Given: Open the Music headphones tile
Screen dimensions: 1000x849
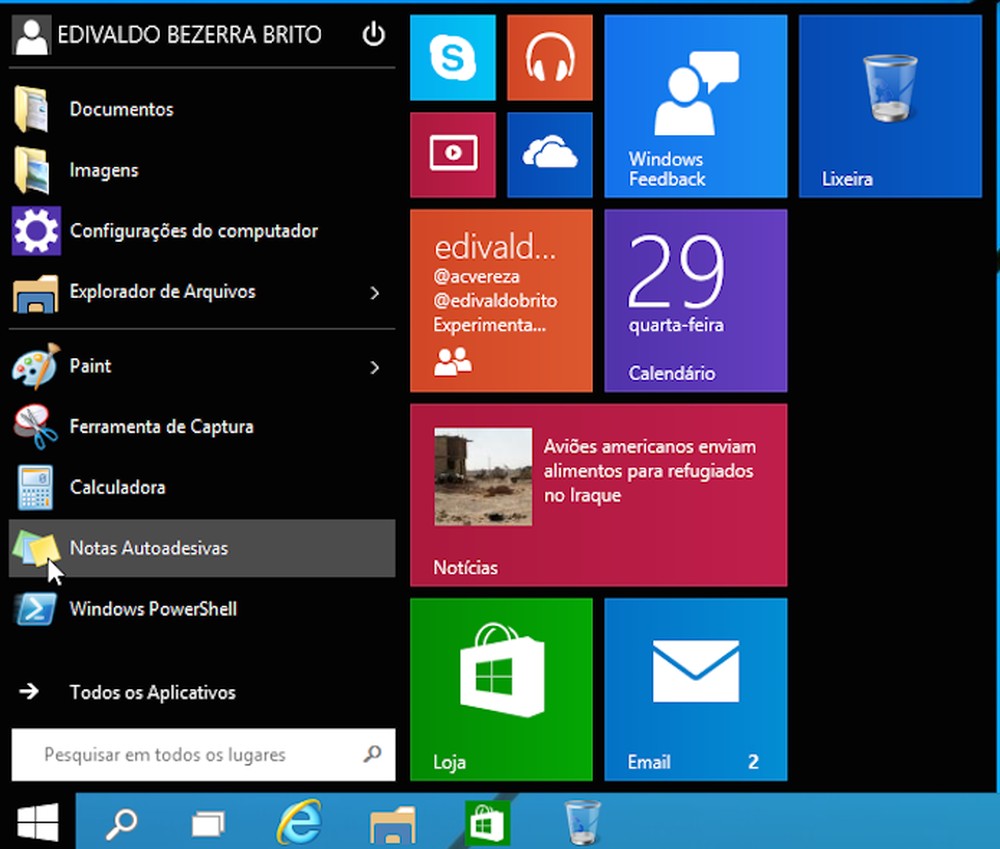Looking at the screenshot, I should pos(550,58).
